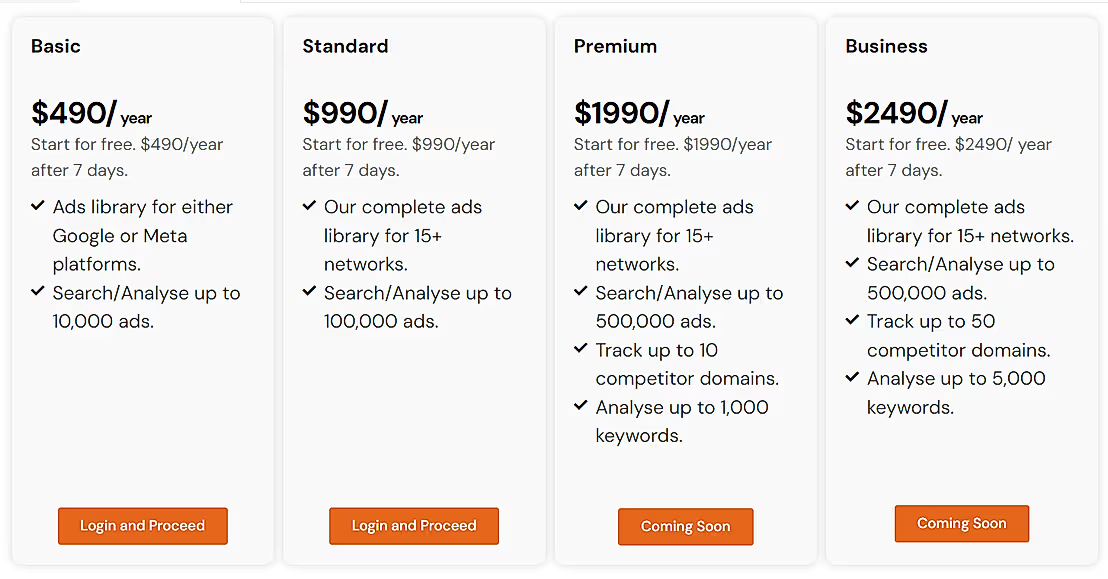
Task: Click Login and Proceed under Standard plan
Action: pyautogui.click(x=414, y=526)
